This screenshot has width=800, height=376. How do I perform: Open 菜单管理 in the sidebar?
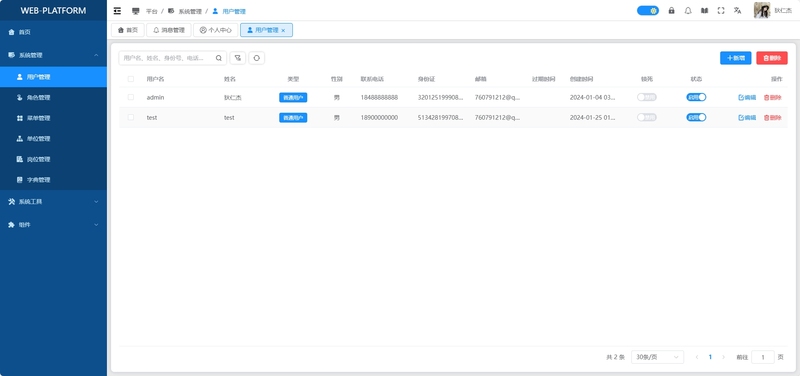click(x=53, y=118)
